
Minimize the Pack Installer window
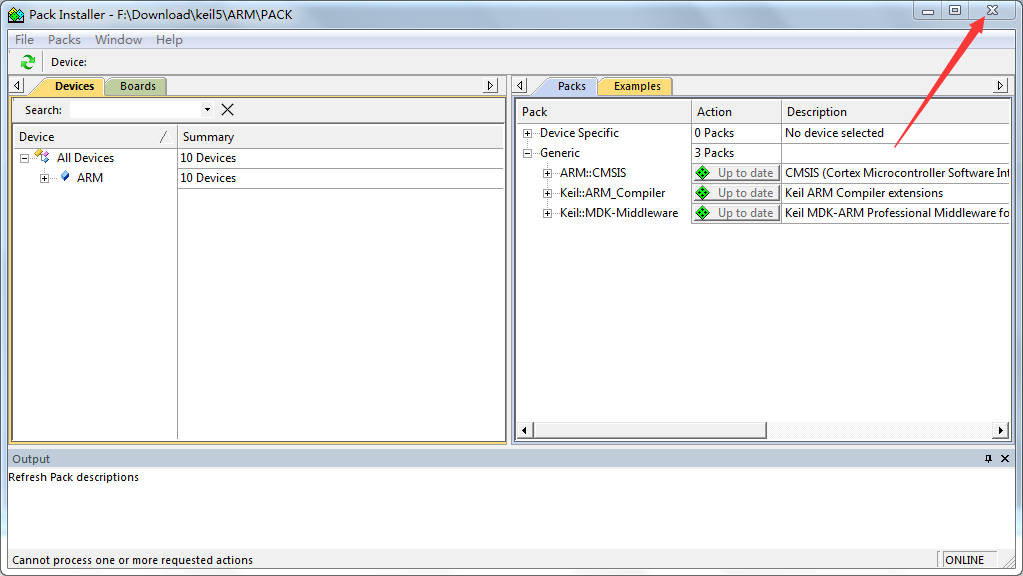tap(928, 10)
